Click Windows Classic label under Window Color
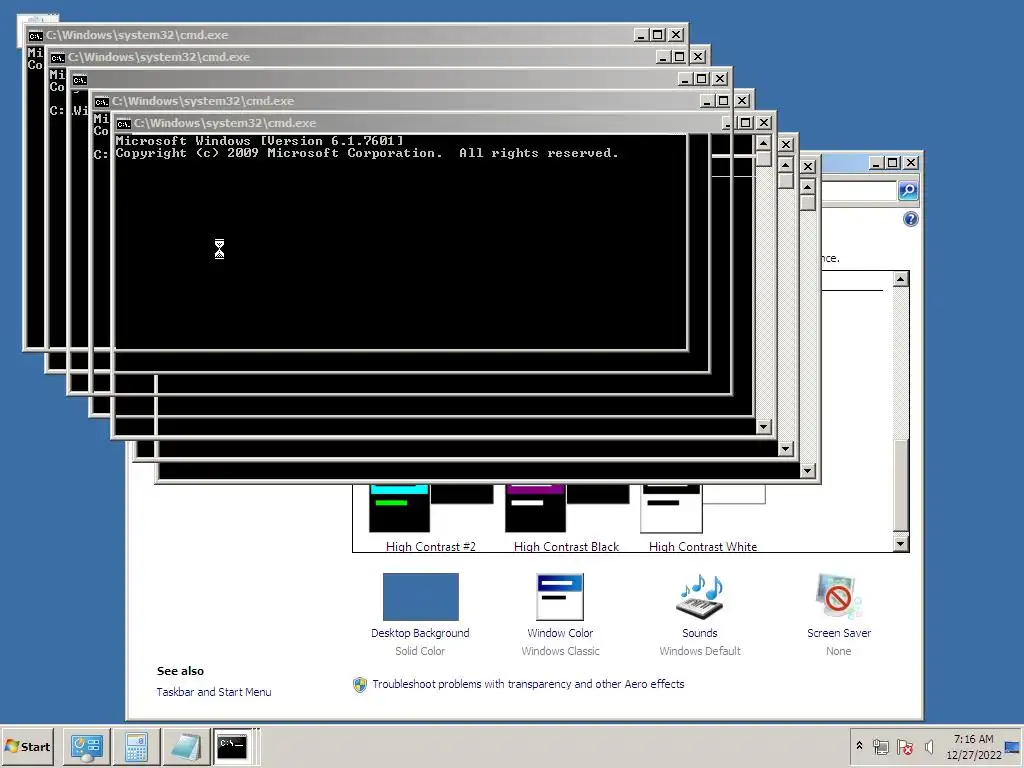 coord(560,651)
